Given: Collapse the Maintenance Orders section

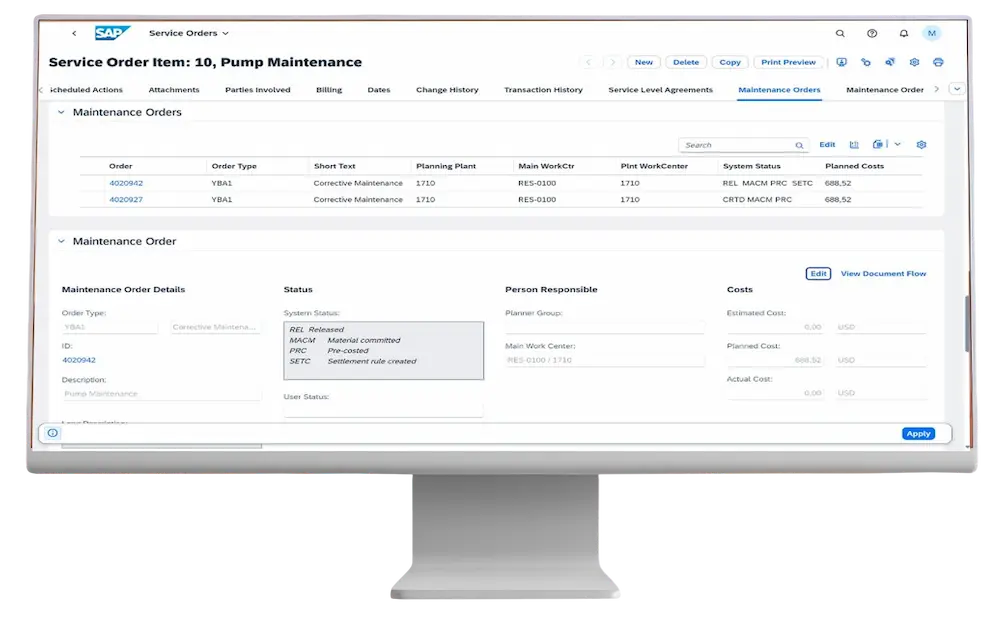Looking at the screenshot, I should 61,112.
